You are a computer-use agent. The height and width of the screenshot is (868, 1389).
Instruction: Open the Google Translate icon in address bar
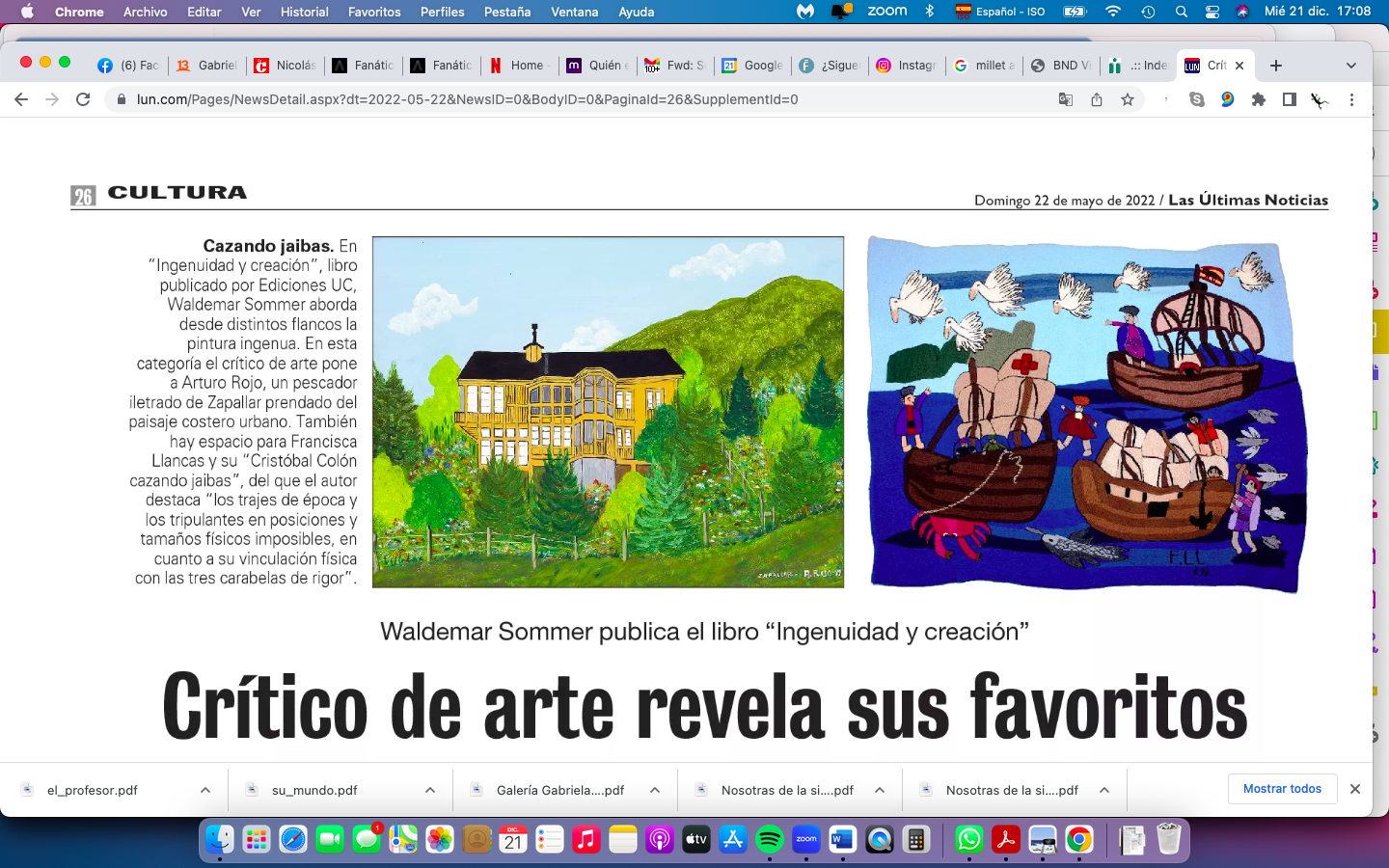(x=1066, y=99)
